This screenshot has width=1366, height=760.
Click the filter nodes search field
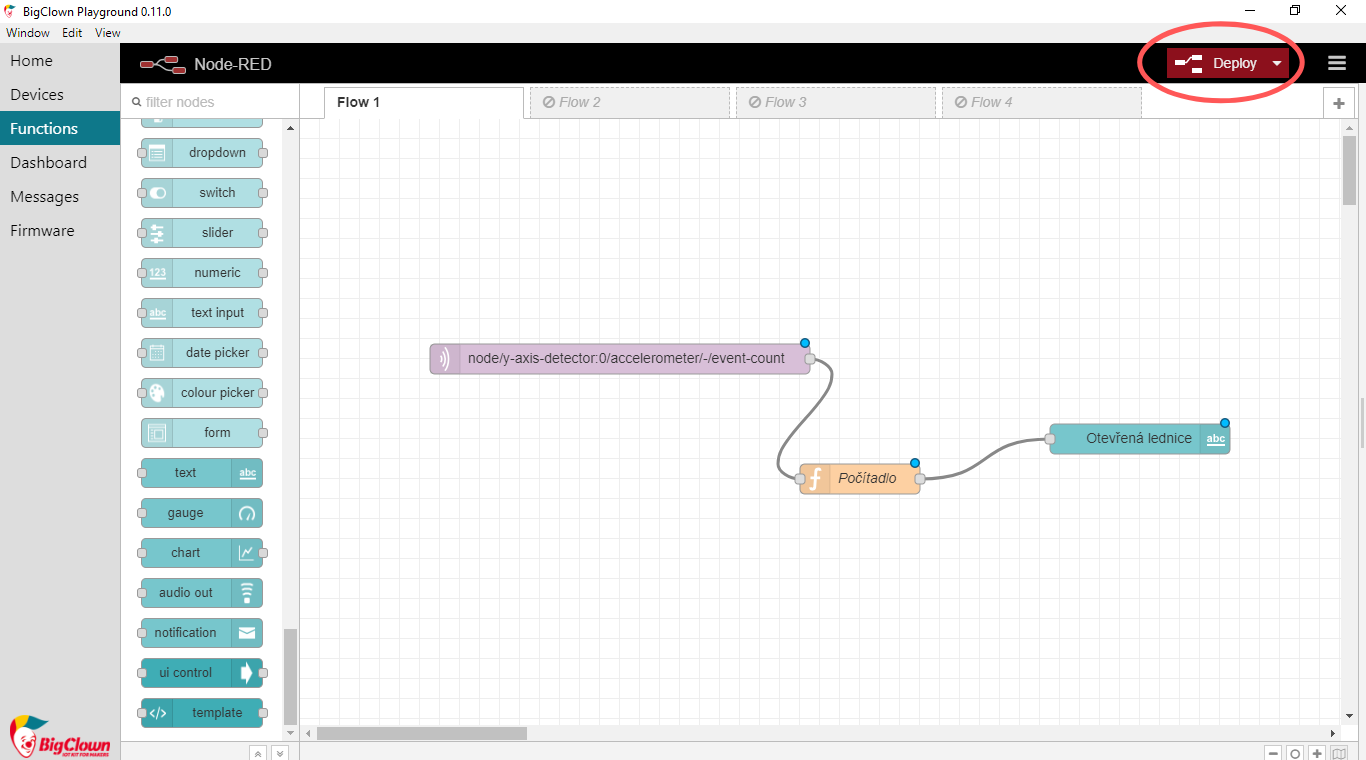click(x=210, y=102)
